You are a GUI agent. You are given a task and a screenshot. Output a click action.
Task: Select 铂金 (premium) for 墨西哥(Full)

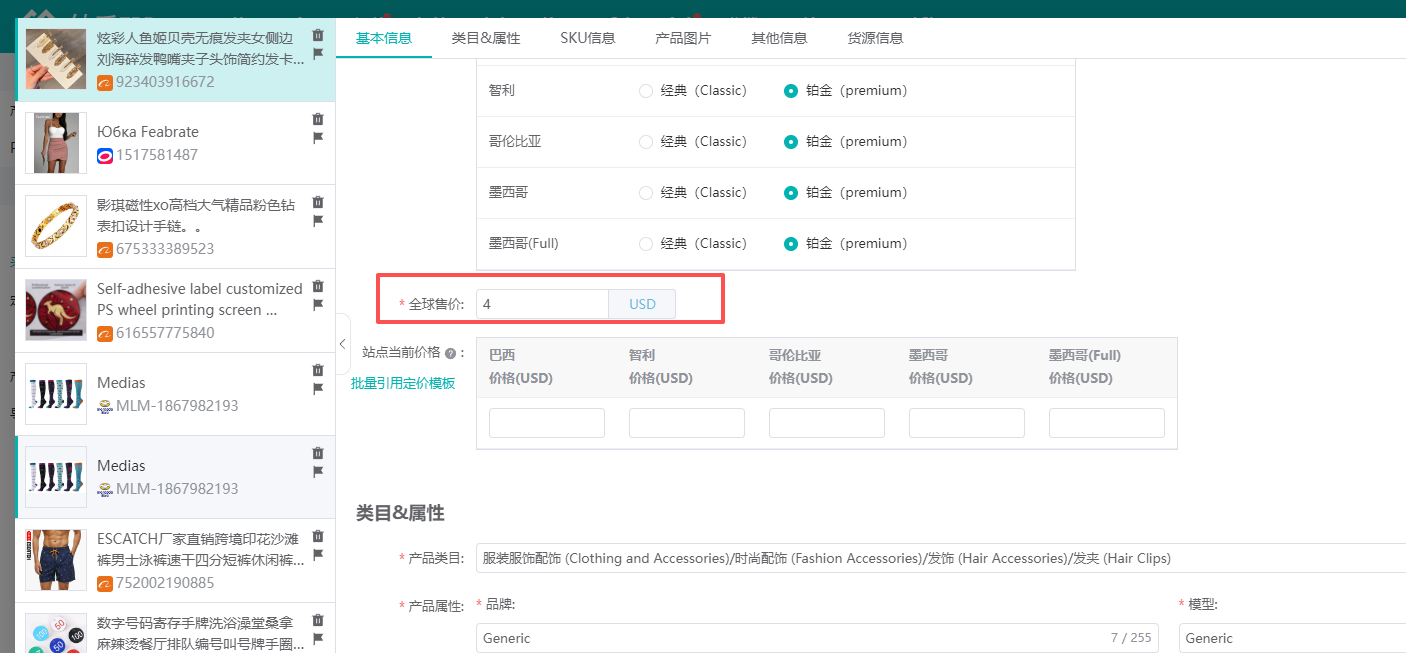click(x=791, y=244)
